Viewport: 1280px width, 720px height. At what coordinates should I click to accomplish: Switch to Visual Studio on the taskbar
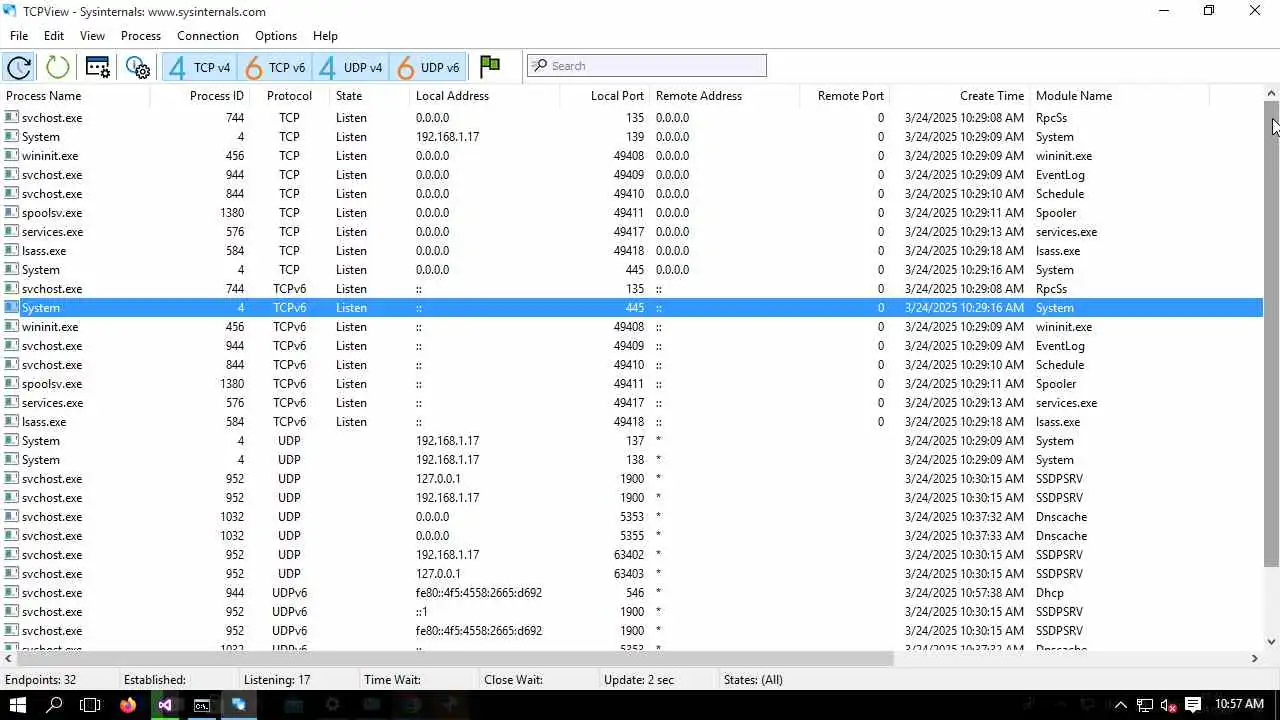point(165,705)
